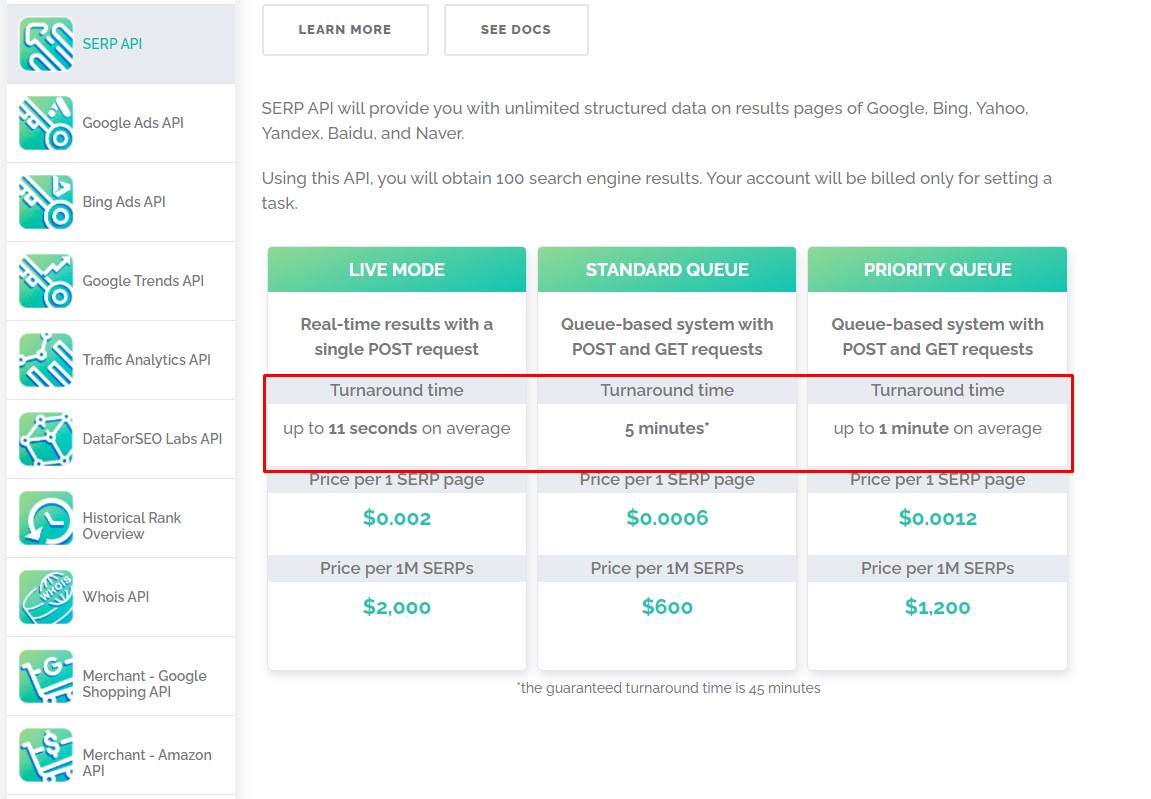Click the Merchant Amazon API cart icon

[x=46, y=755]
